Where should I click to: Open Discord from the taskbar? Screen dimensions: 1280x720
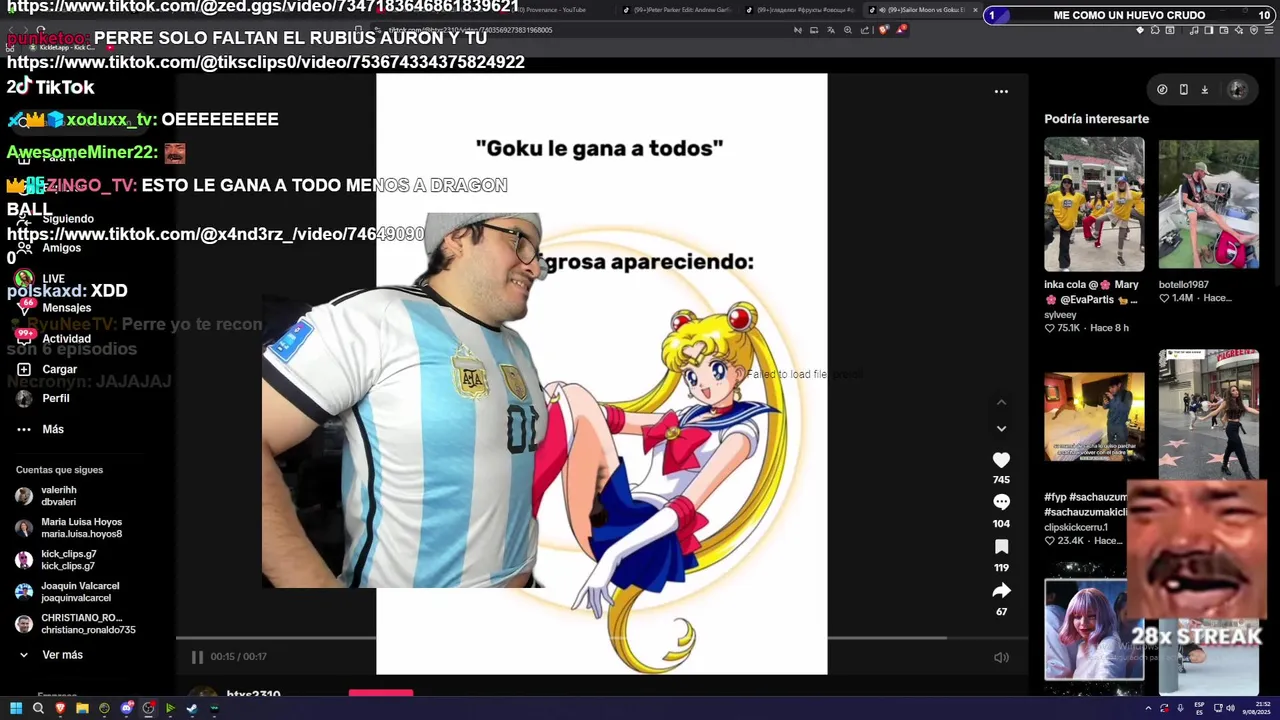126,708
